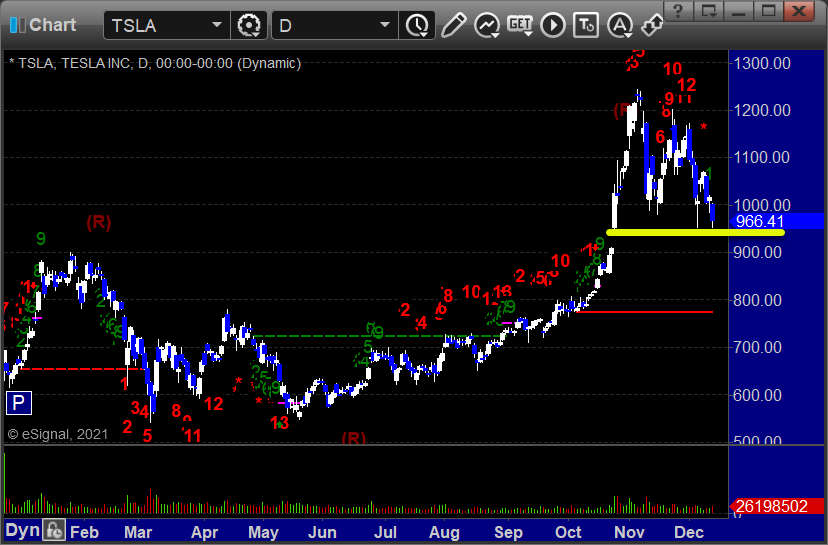The image size is (828, 545).
Task: Open the time template clock menu
Action: point(418,25)
